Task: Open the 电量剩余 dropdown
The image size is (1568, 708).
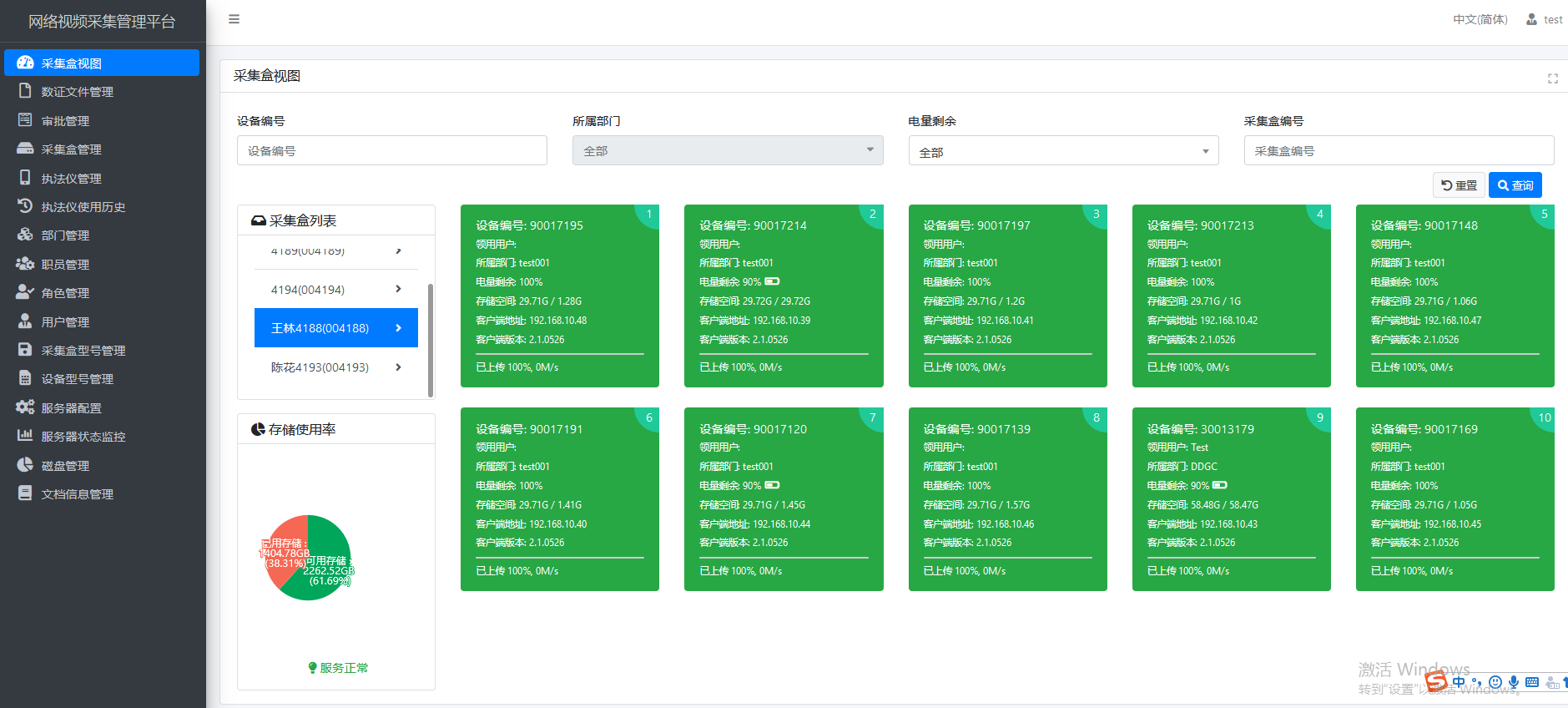Action: (x=1062, y=151)
